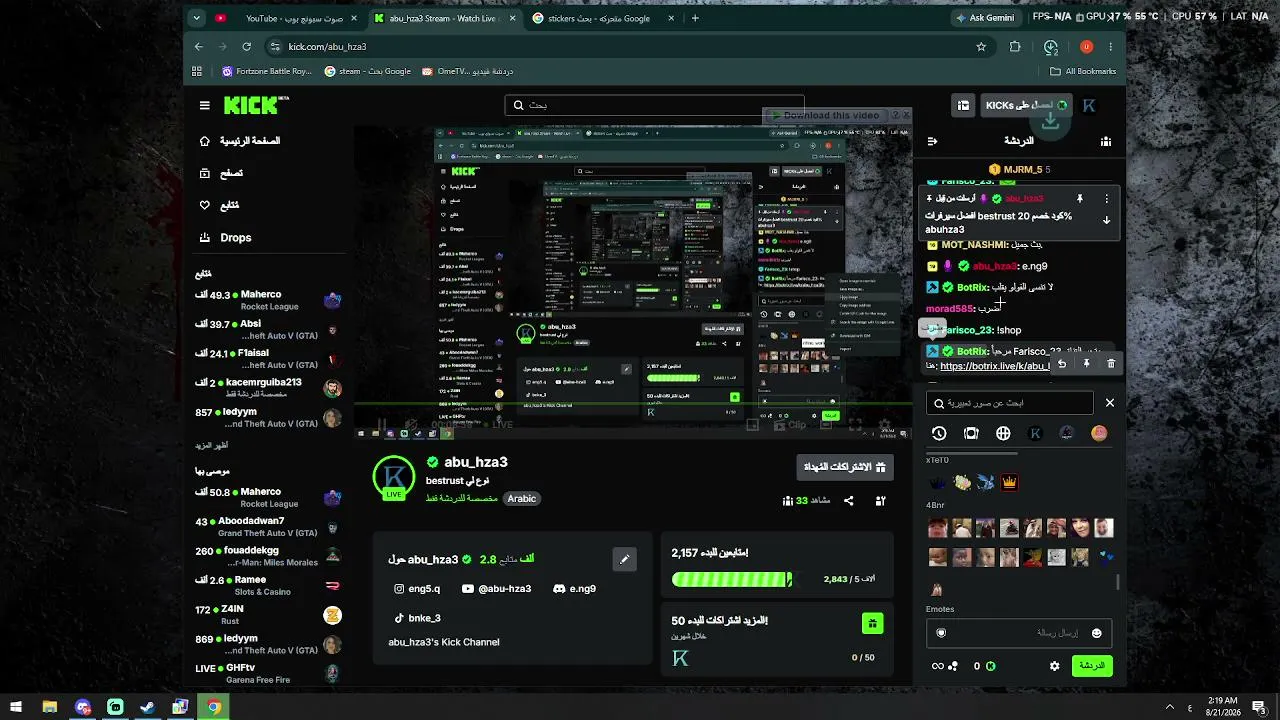Close the emote picker
The height and width of the screenshot is (720, 1280).
1109,403
